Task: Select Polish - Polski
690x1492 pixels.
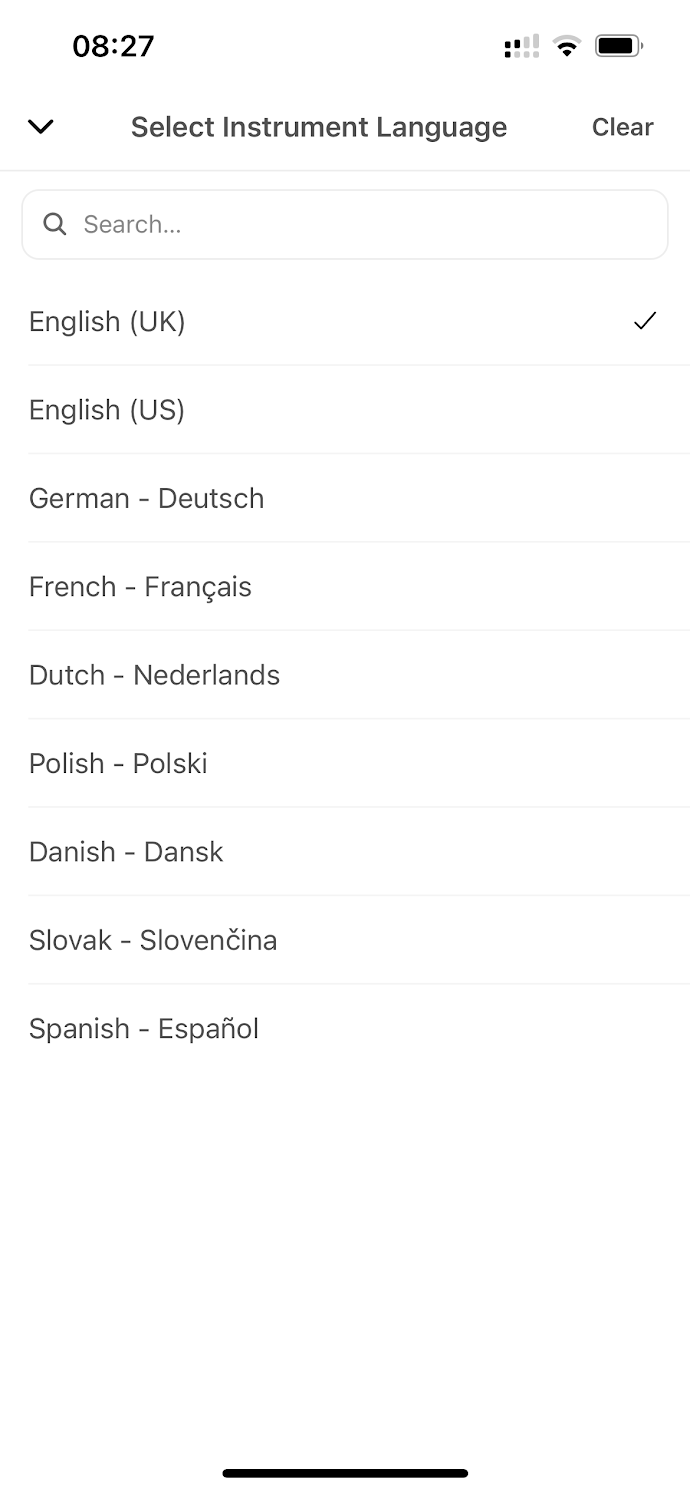Action: [119, 763]
